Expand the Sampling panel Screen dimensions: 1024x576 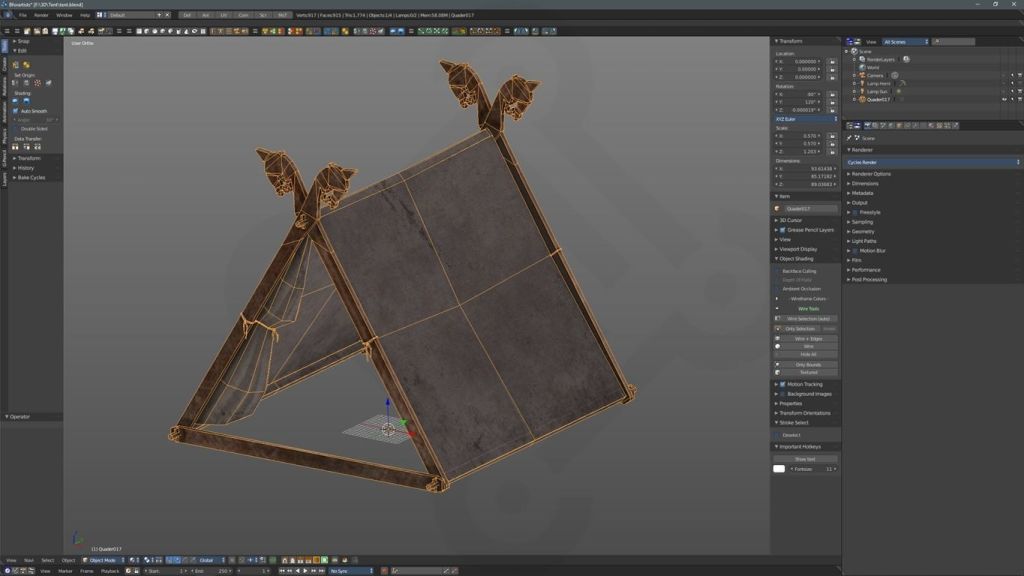coord(862,222)
